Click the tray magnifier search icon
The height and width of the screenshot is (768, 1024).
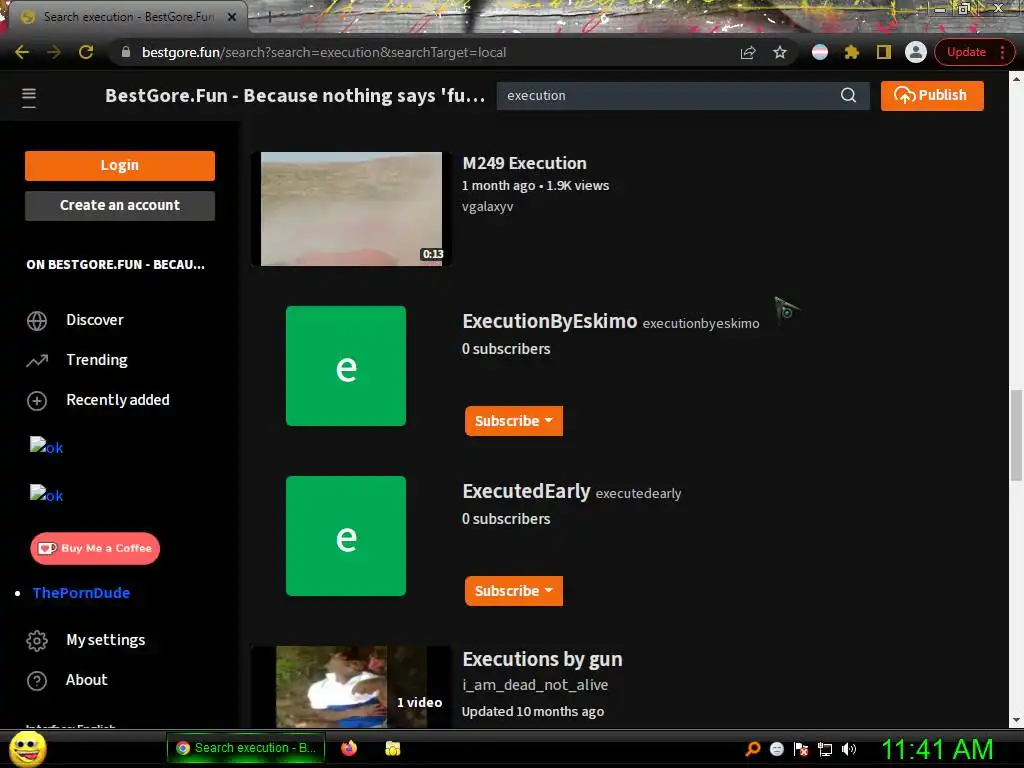coord(753,749)
